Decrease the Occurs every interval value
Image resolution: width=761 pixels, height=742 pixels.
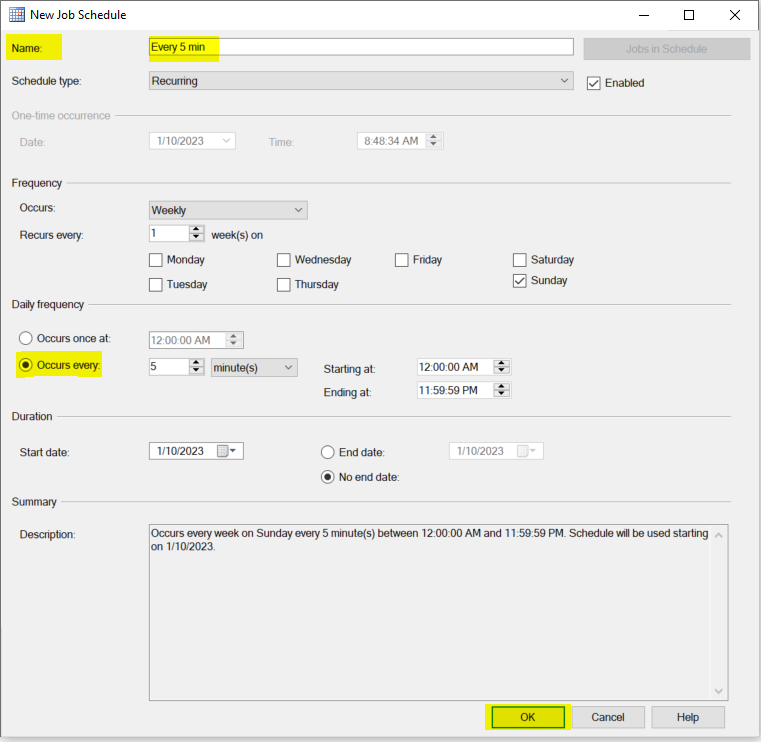(196, 371)
